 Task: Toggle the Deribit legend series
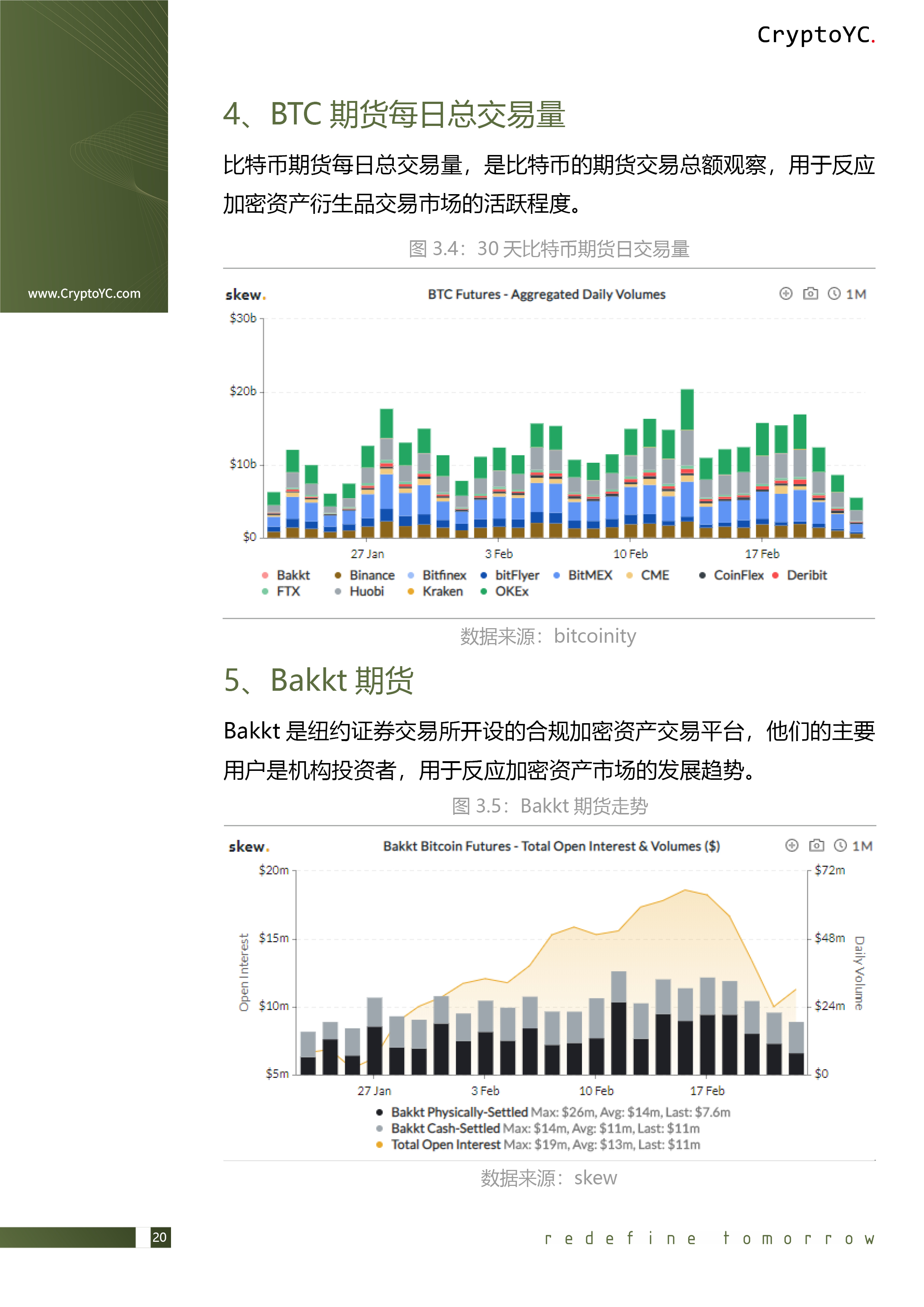coord(799,575)
